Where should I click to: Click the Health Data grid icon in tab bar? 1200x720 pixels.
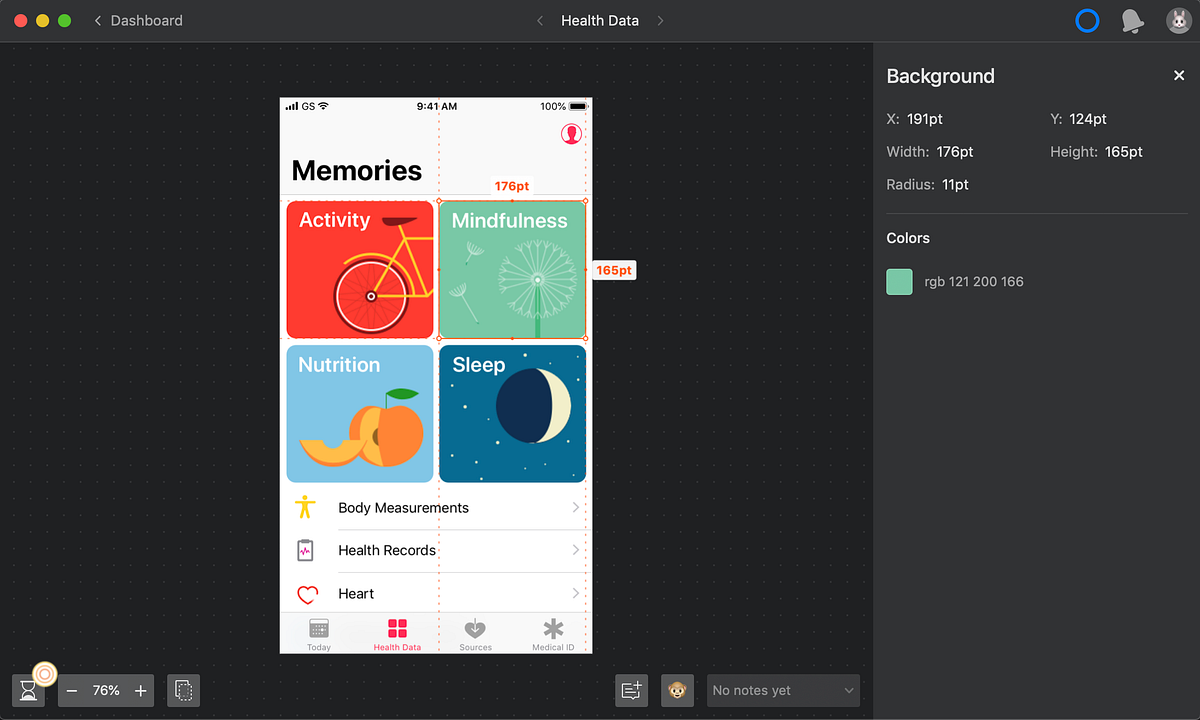397,628
